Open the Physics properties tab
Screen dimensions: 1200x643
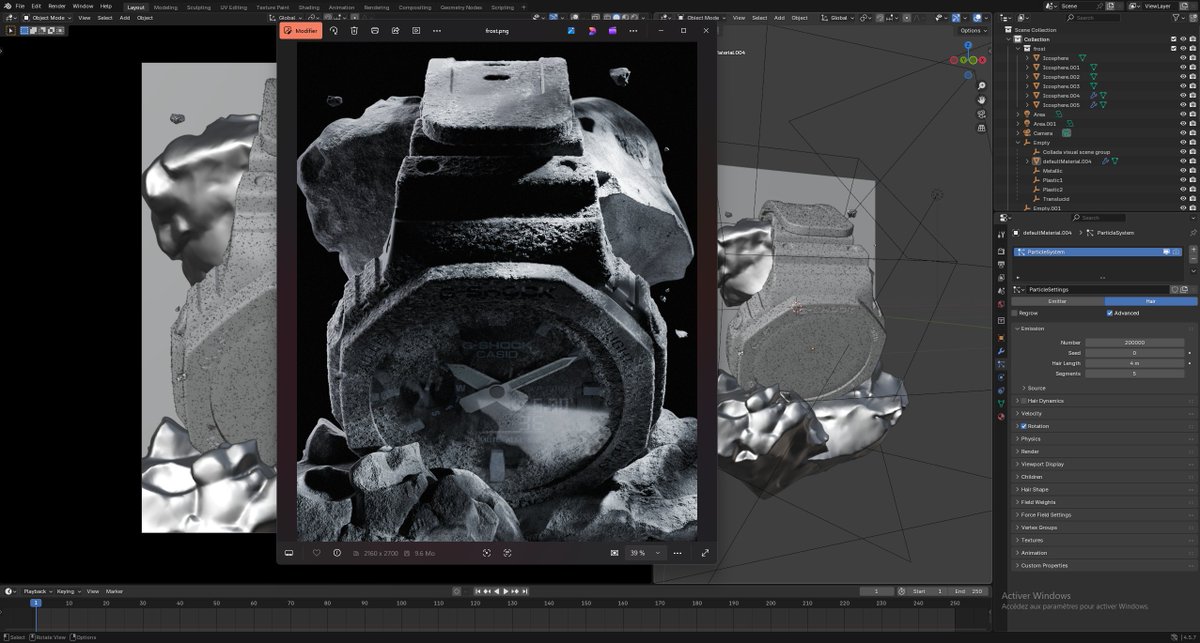click(1001, 377)
